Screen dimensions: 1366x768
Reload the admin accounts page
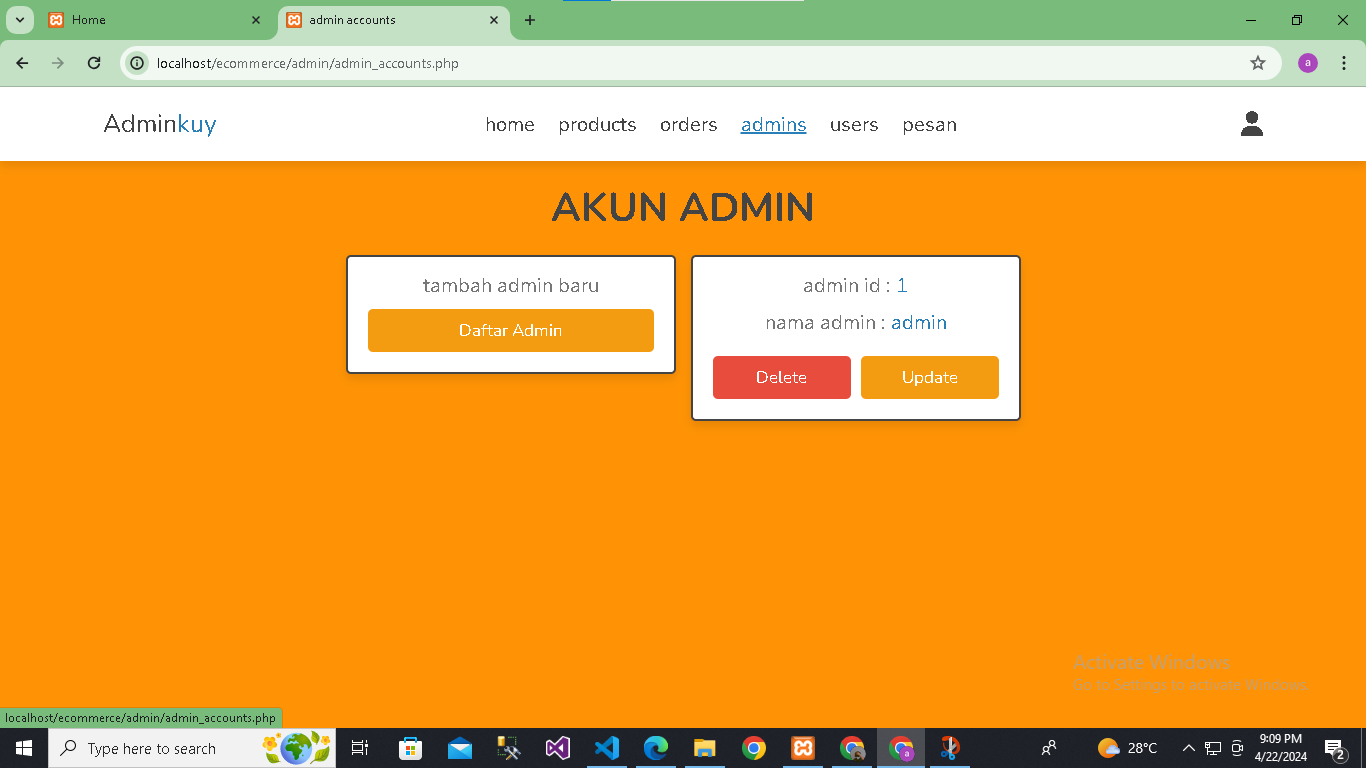[x=94, y=63]
